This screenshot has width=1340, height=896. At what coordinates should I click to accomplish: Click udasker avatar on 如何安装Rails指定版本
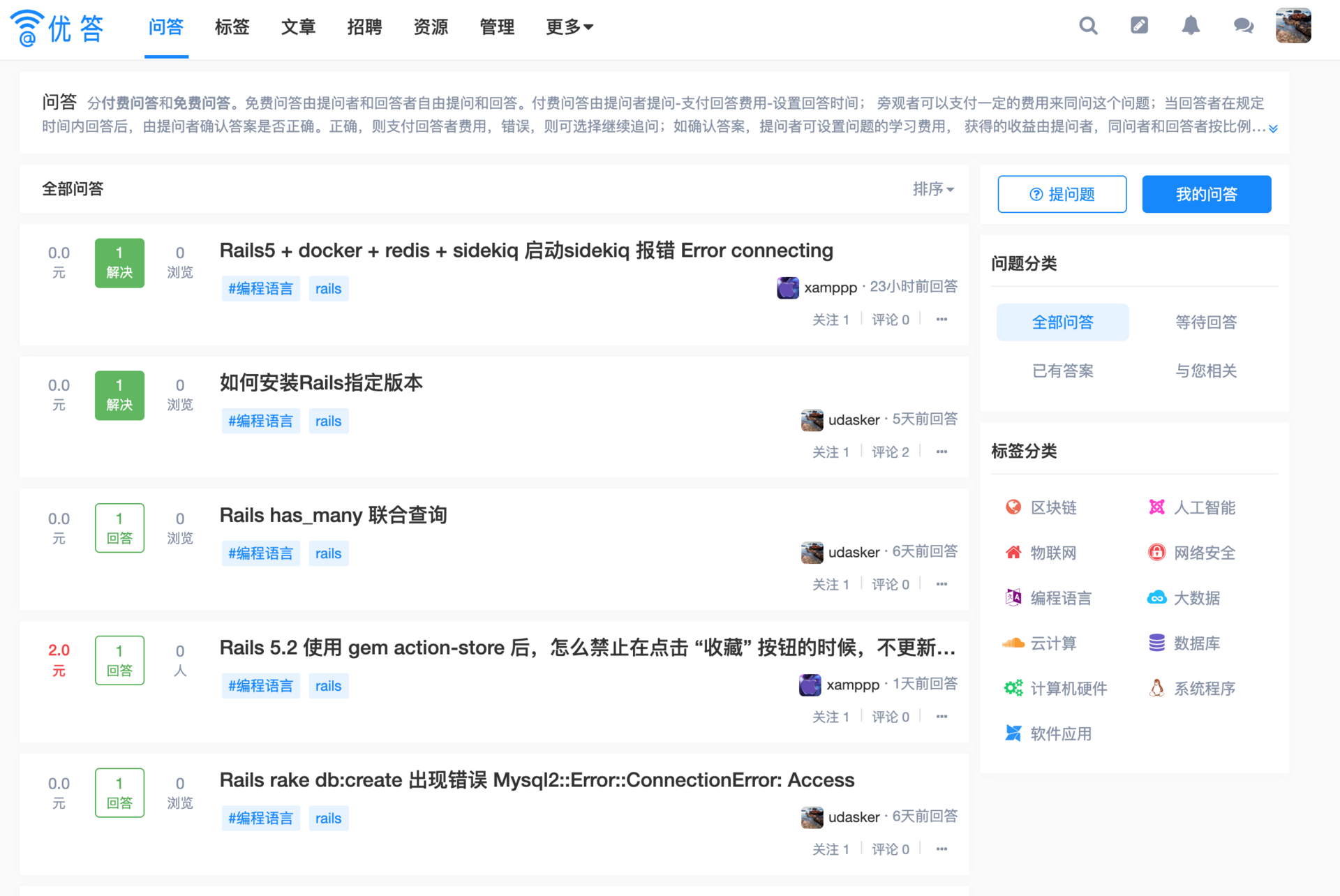[812, 420]
